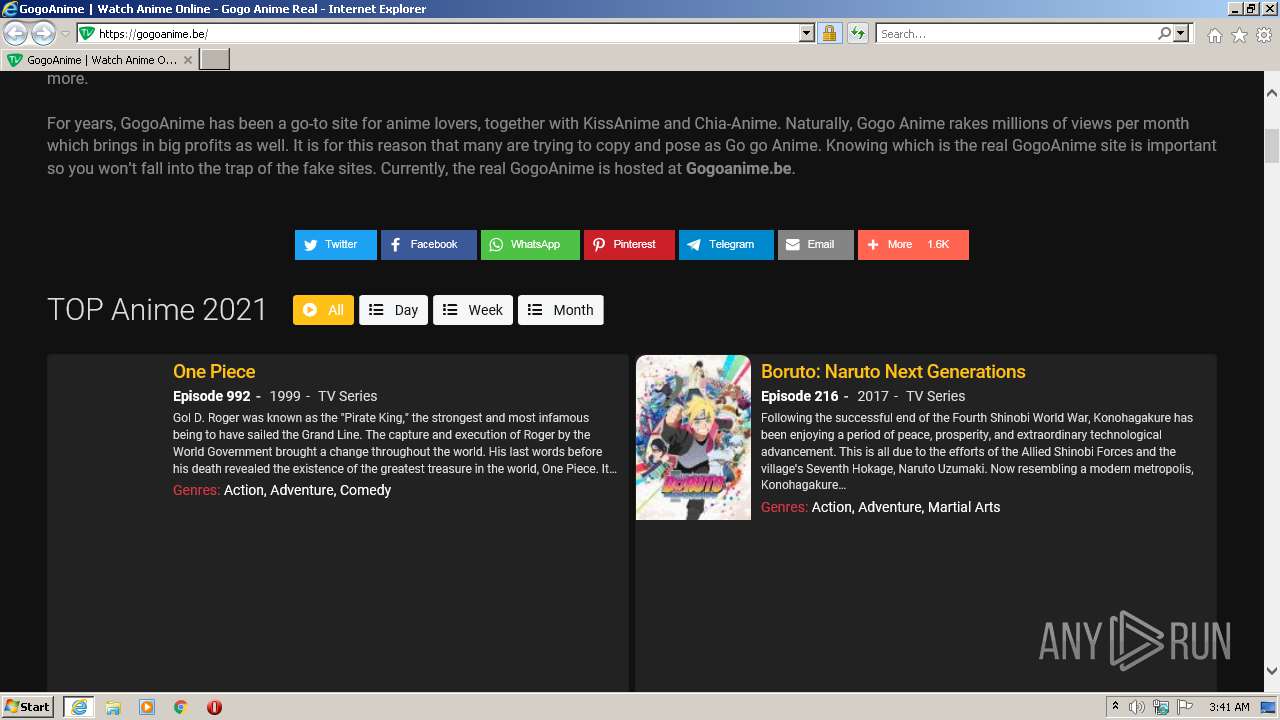Open the Comedy genre link under One Piece

pyautogui.click(x=365, y=490)
